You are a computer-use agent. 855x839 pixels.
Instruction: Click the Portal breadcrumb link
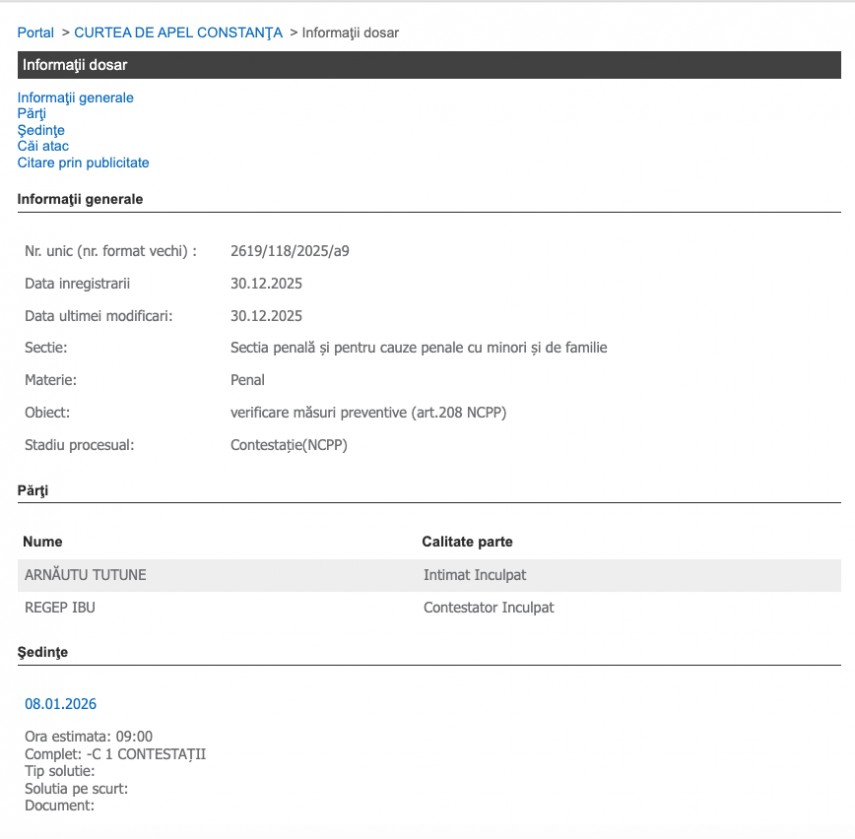tap(35, 33)
